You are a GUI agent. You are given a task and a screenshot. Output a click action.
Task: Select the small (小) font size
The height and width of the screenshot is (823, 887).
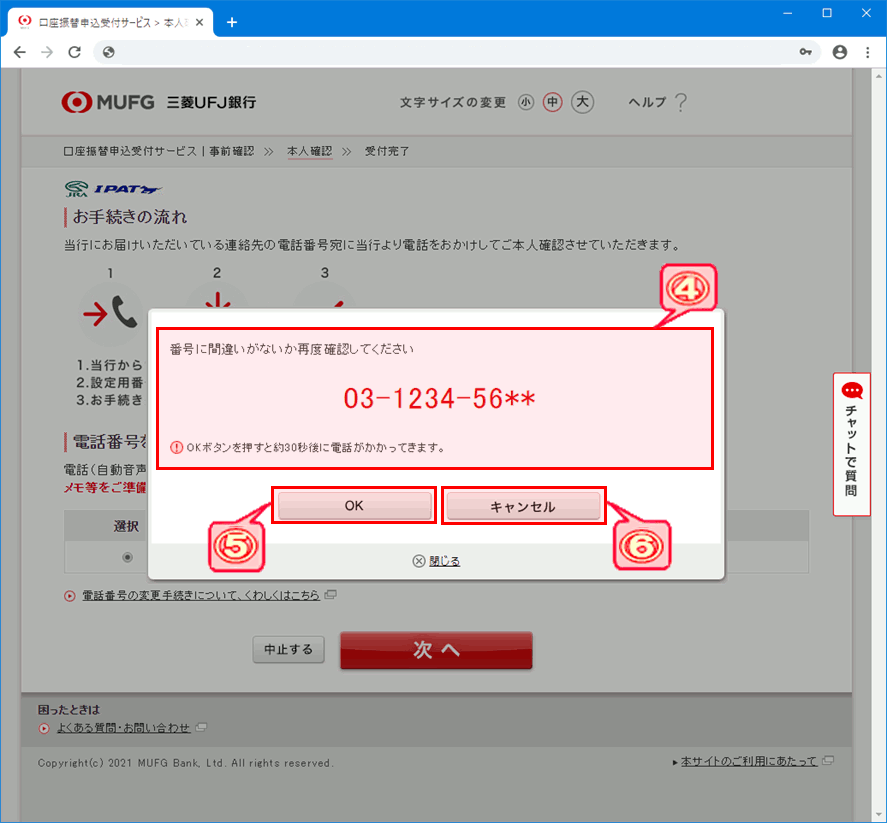pyautogui.click(x=526, y=102)
